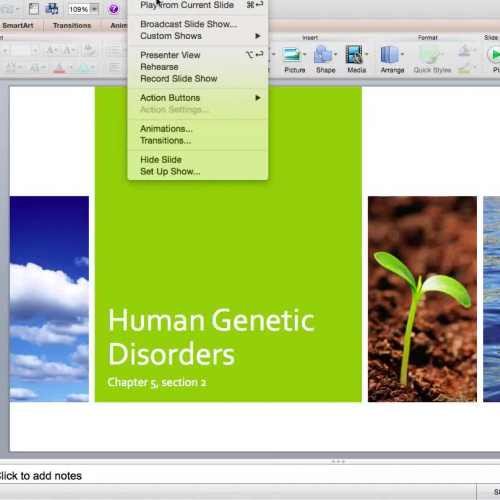500x500 pixels.
Task: Open Set Up Show dialog
Action: coord(198,171)
